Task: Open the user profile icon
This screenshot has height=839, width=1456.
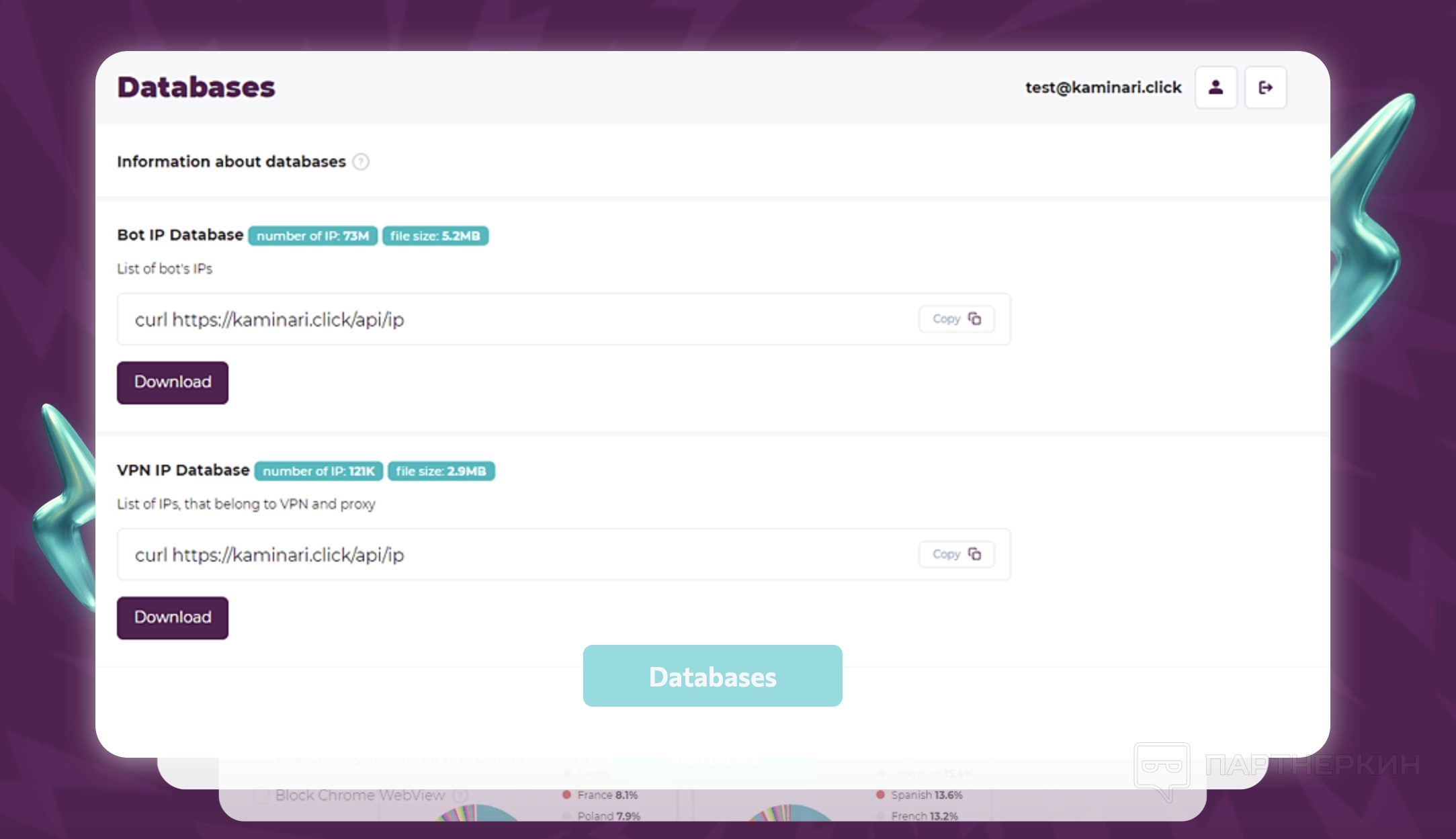Action: tap(1215, 87)
